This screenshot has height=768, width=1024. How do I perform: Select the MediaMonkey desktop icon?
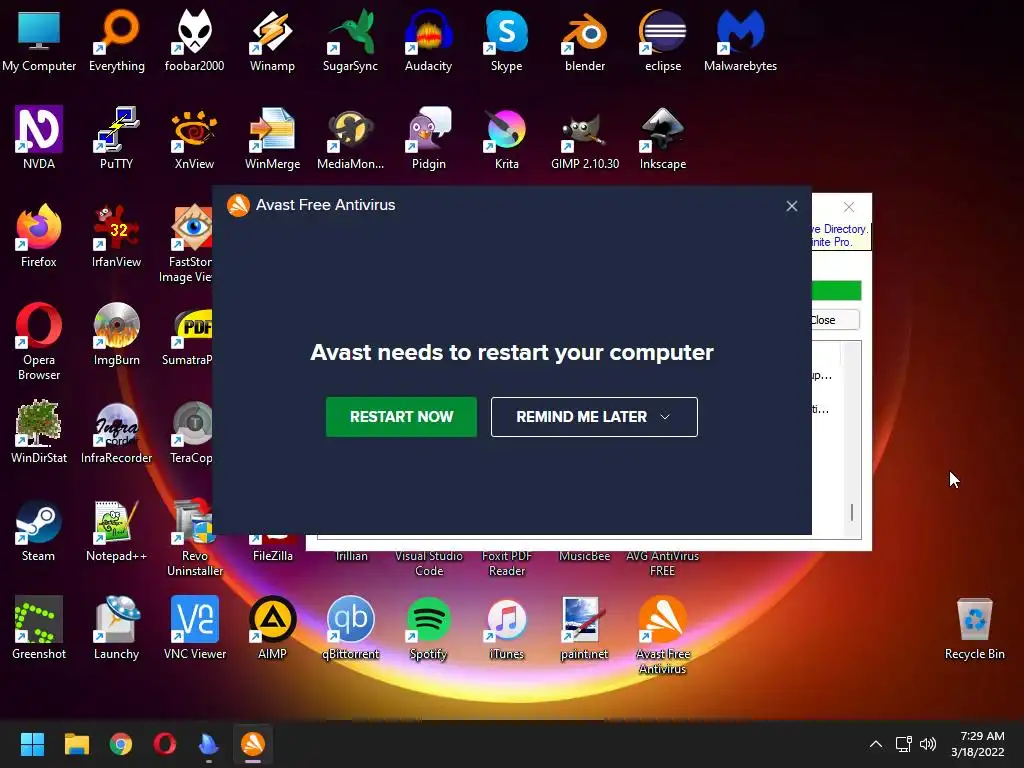(350, 138)
